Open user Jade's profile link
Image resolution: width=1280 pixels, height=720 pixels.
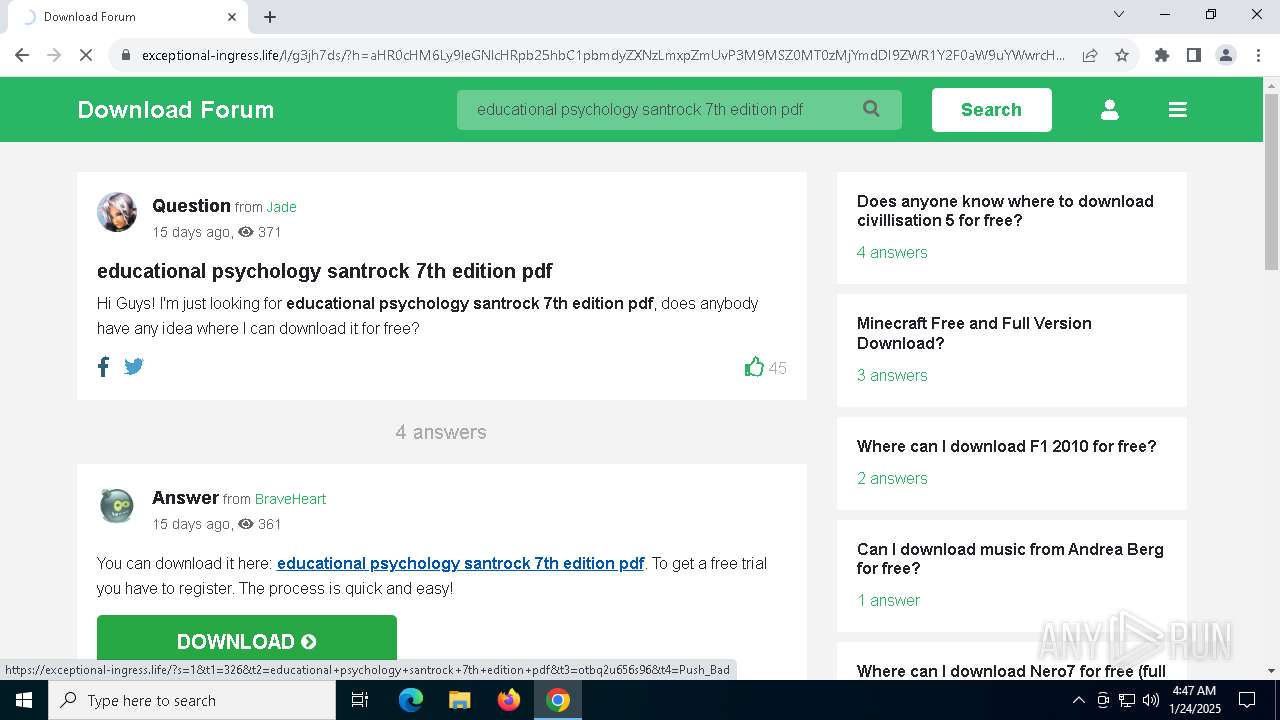[281, 207]
